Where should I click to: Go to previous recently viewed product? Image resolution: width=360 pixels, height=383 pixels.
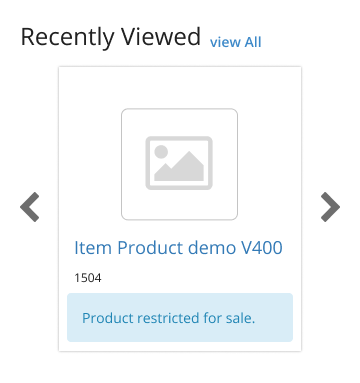[x=30, y=207]
